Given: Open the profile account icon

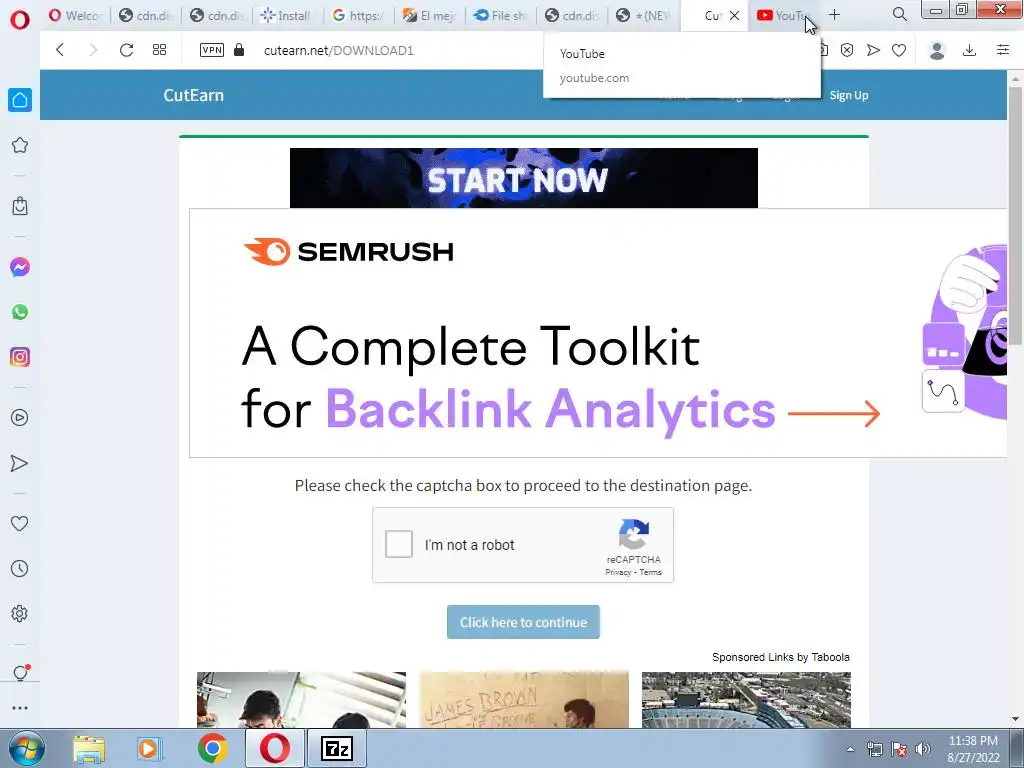Looking at the screenshot, I should (937, 50).
